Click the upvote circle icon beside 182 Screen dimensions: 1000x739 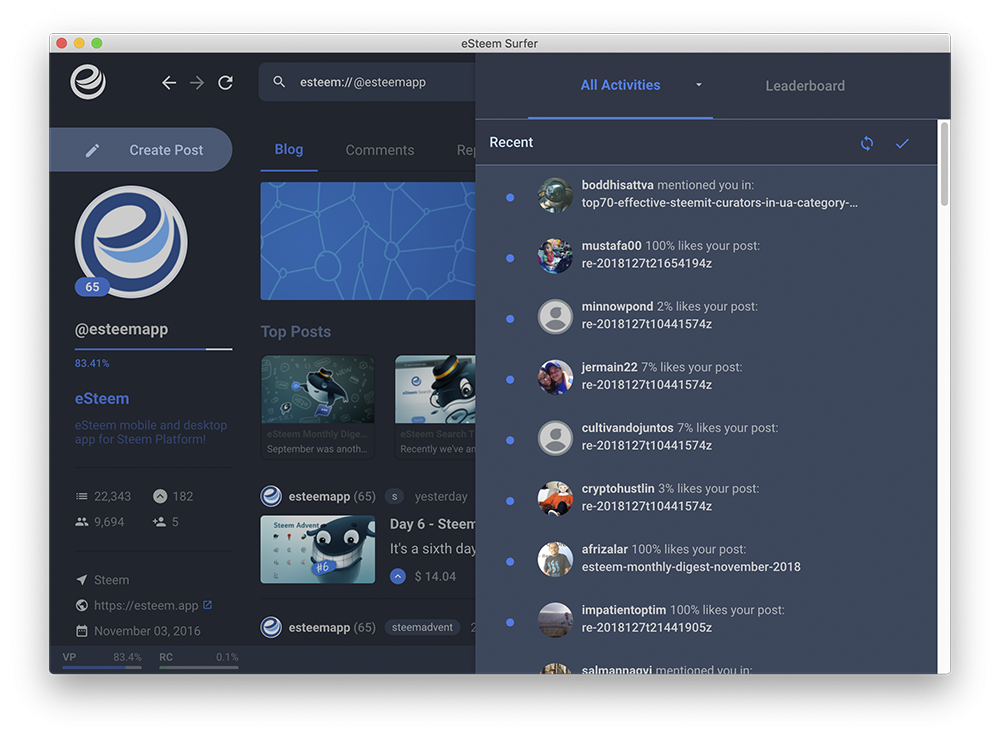coord(160,496)
